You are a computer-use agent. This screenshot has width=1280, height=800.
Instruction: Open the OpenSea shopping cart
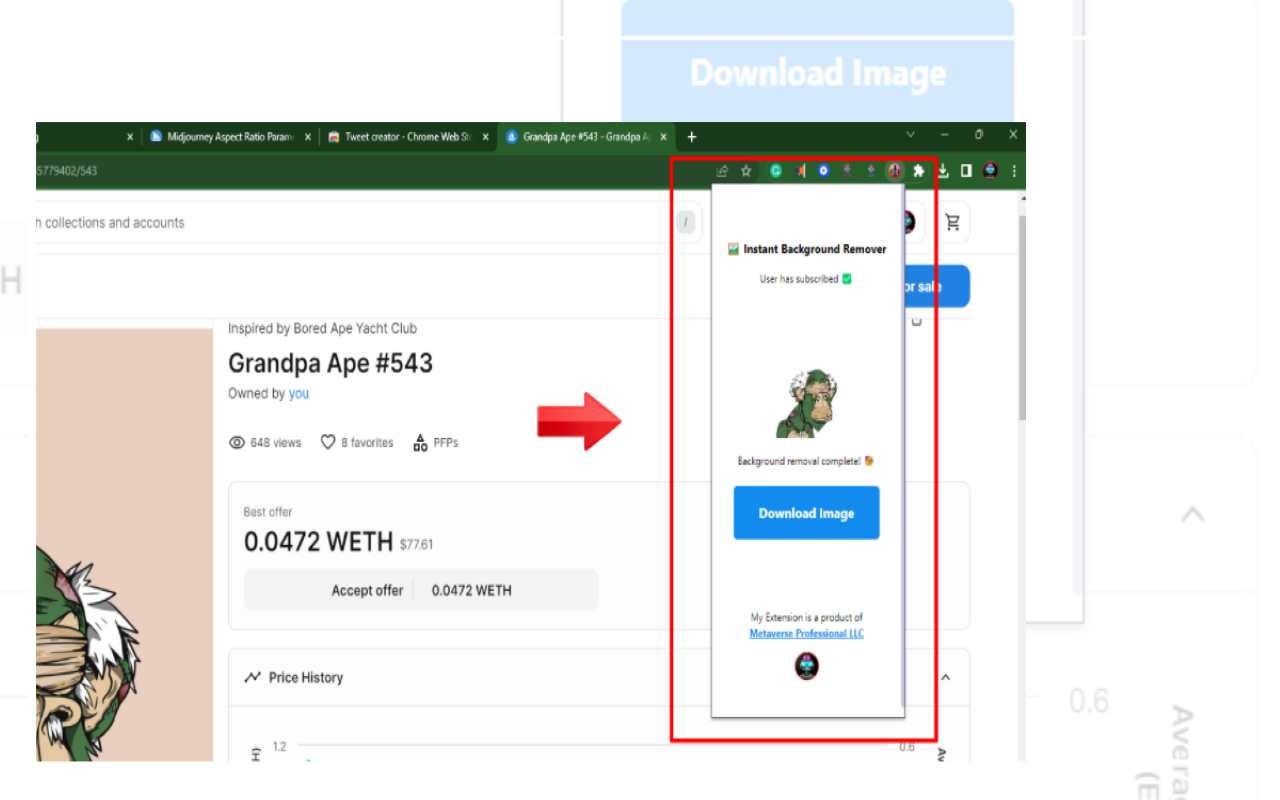tap(952, 222)
